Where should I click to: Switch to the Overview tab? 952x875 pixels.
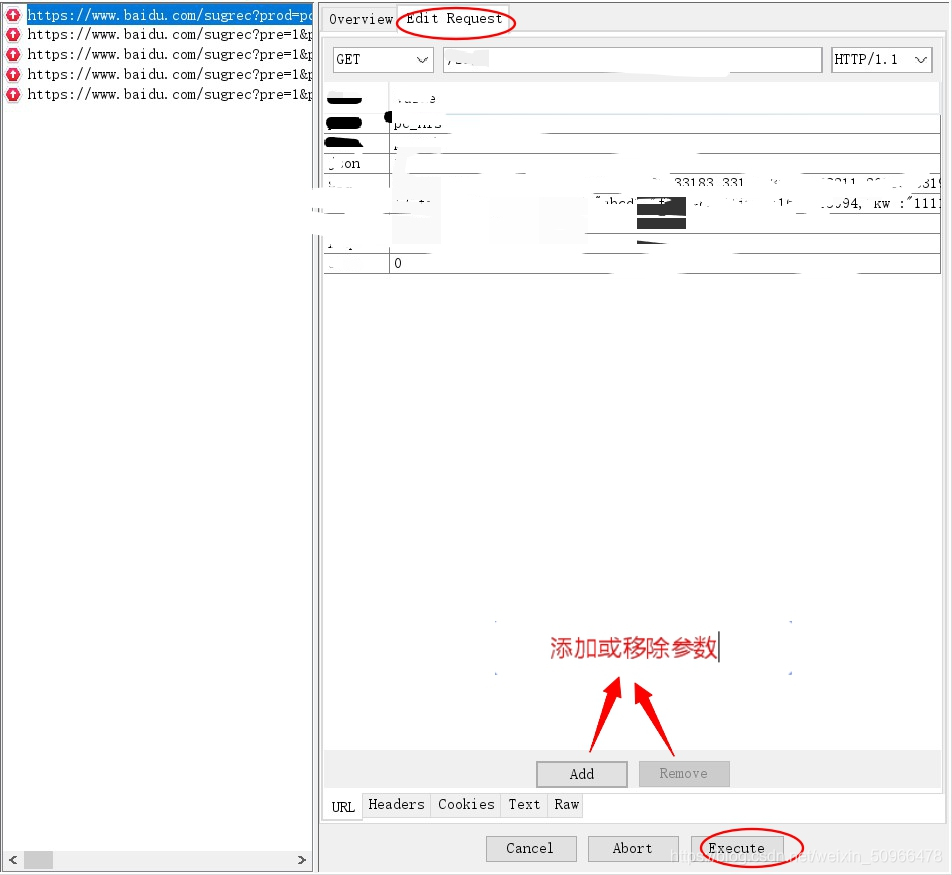click(x=361, y=19)
